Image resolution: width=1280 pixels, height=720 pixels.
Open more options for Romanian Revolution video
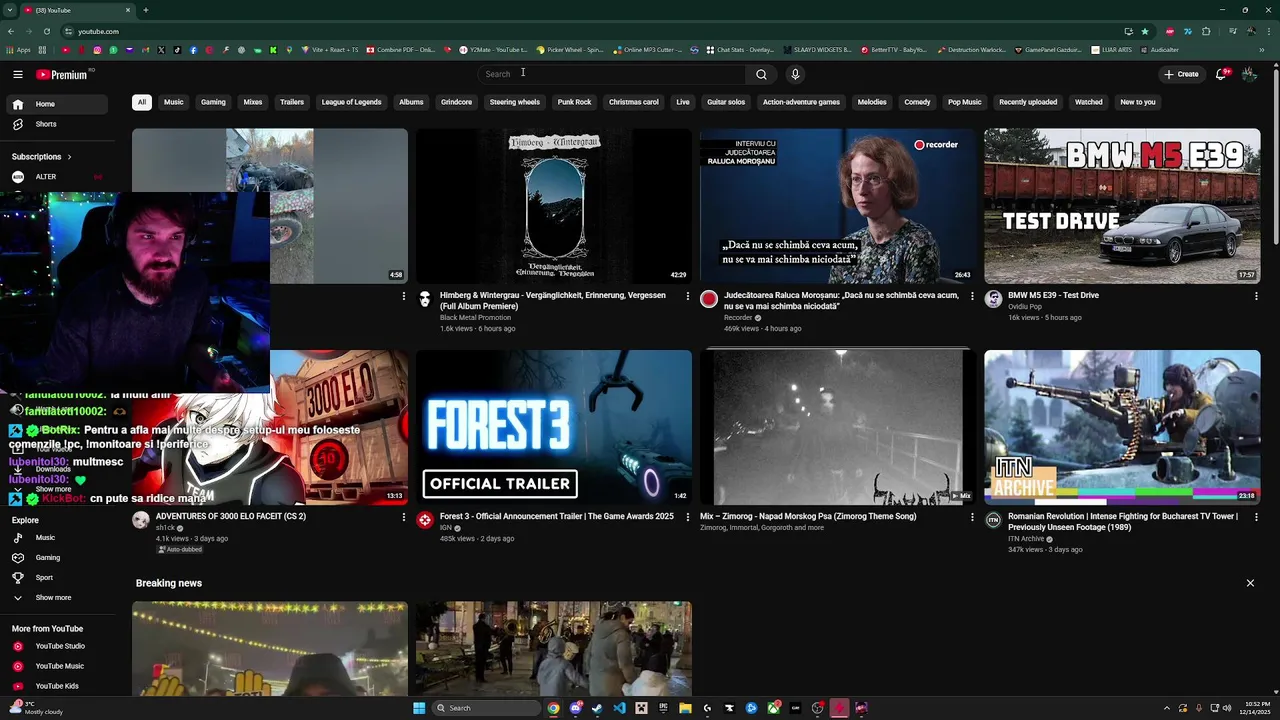coord(1256,517)
